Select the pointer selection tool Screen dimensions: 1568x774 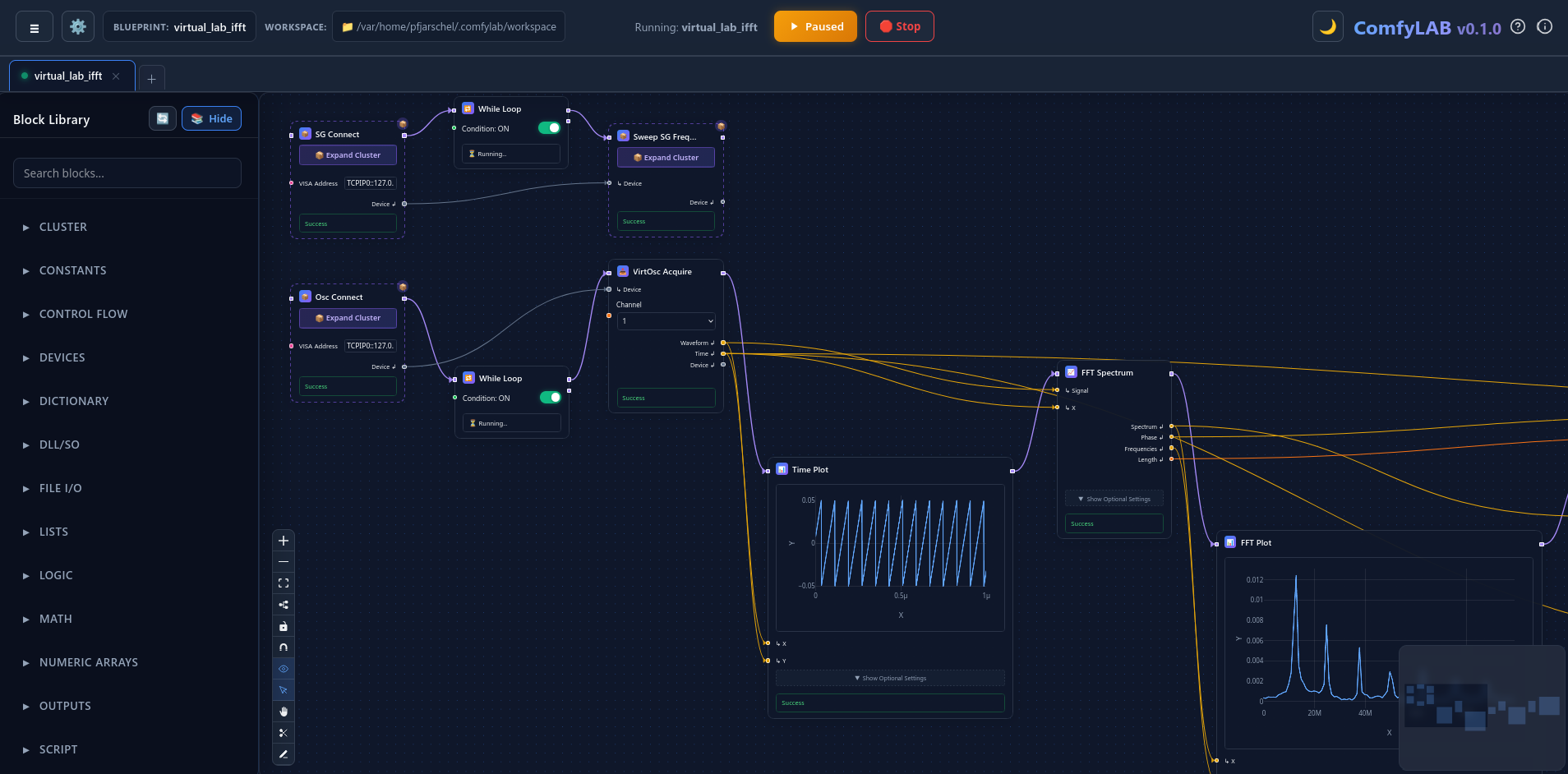(284, 690)
